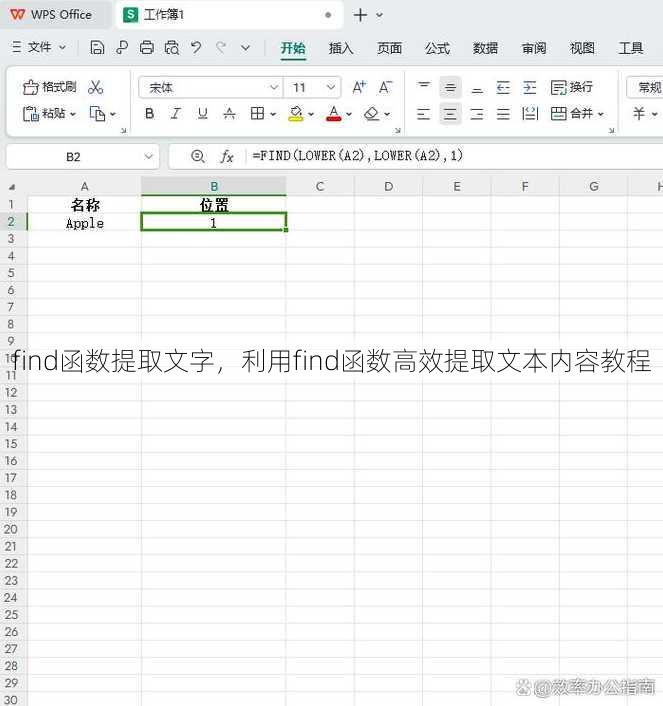Screen dimensions: 663x706
Task: Apply red font color A
Action: click(333, 113)
